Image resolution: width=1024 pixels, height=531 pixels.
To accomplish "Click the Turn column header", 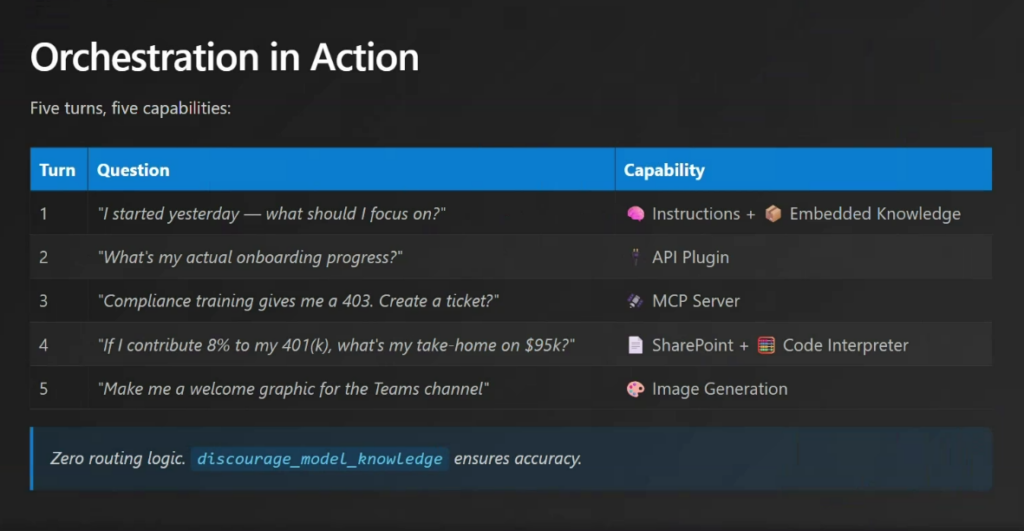I will pyautogui.click(x=57, y=170).
